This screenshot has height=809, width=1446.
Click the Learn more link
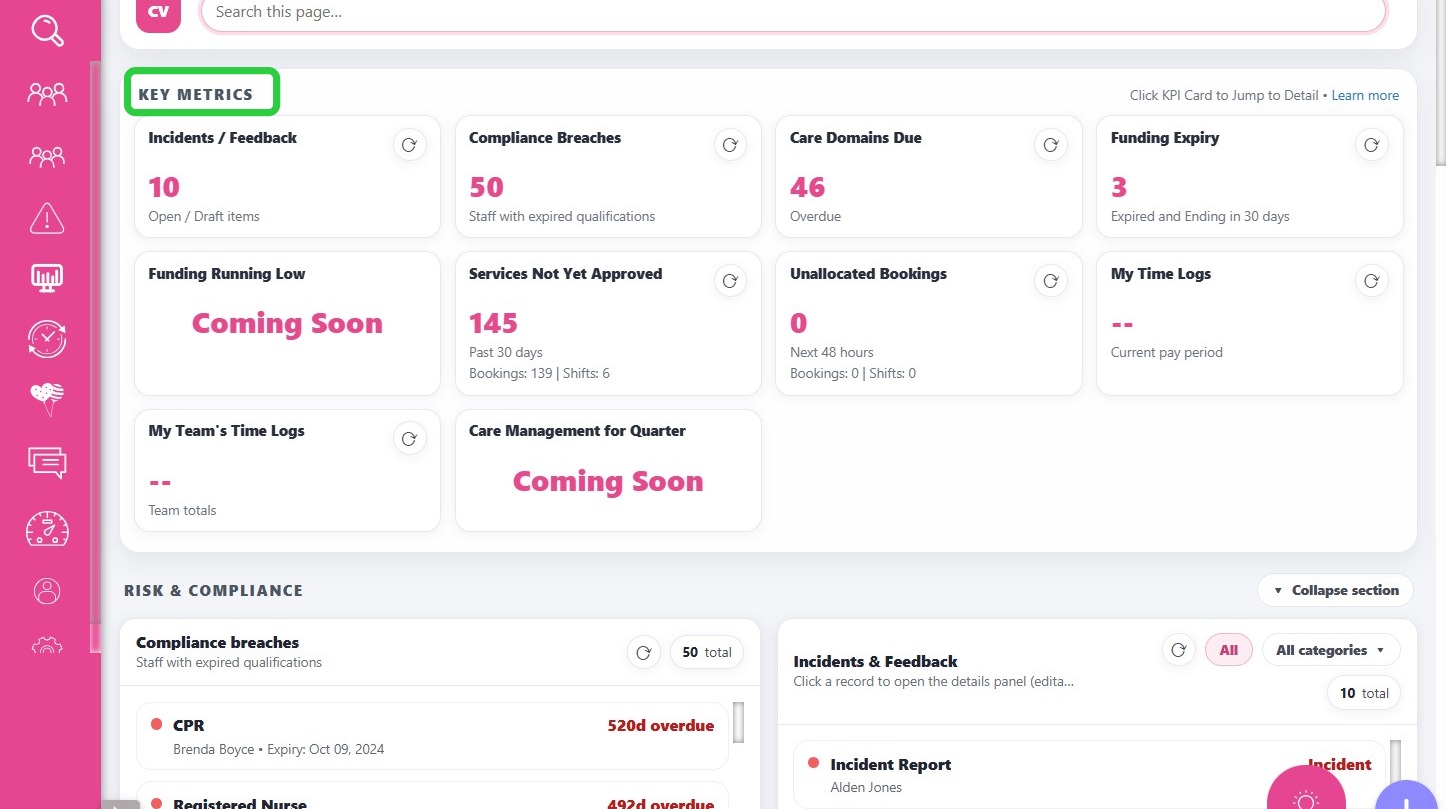1365,95
